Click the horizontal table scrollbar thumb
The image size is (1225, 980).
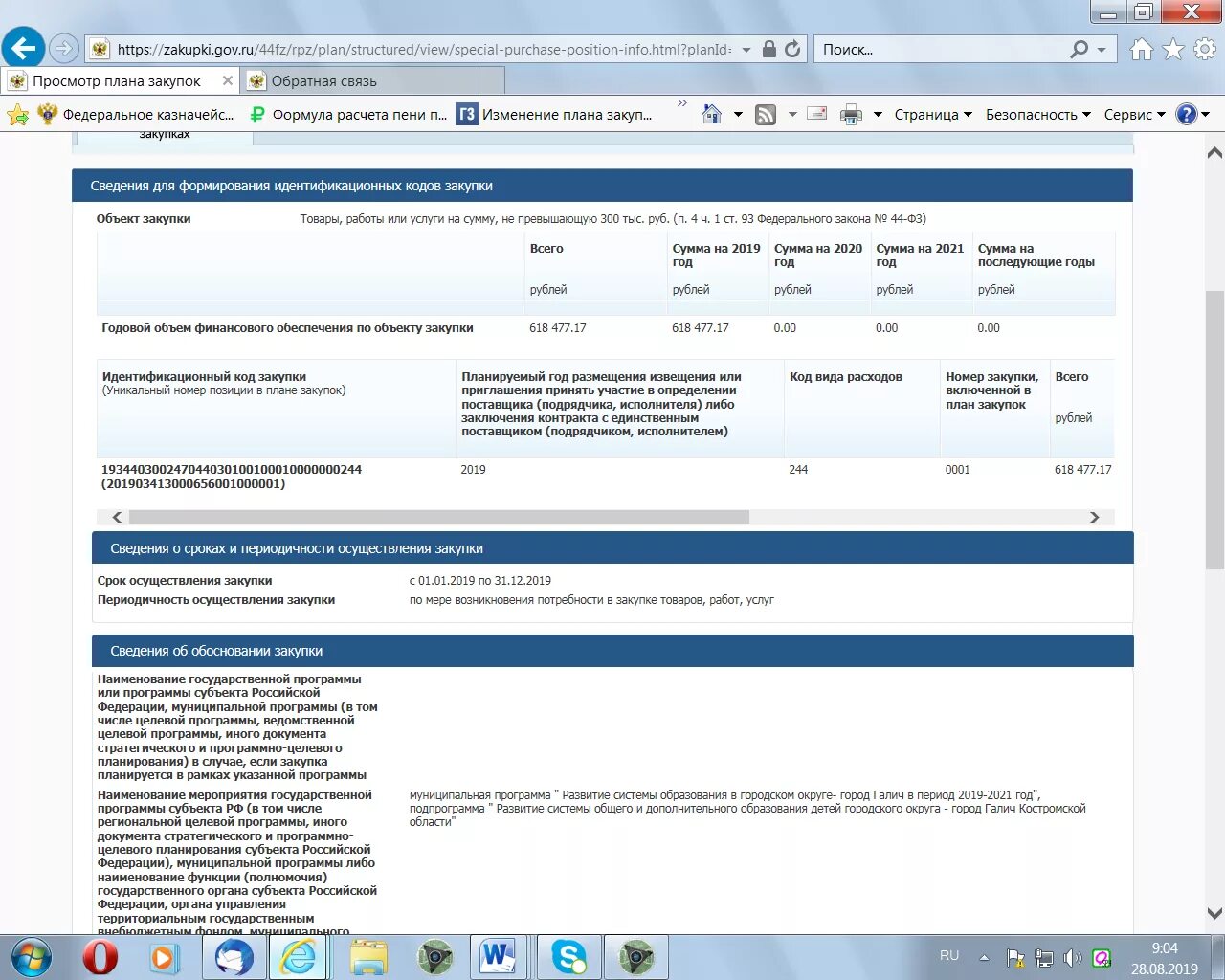pos(438,518)
